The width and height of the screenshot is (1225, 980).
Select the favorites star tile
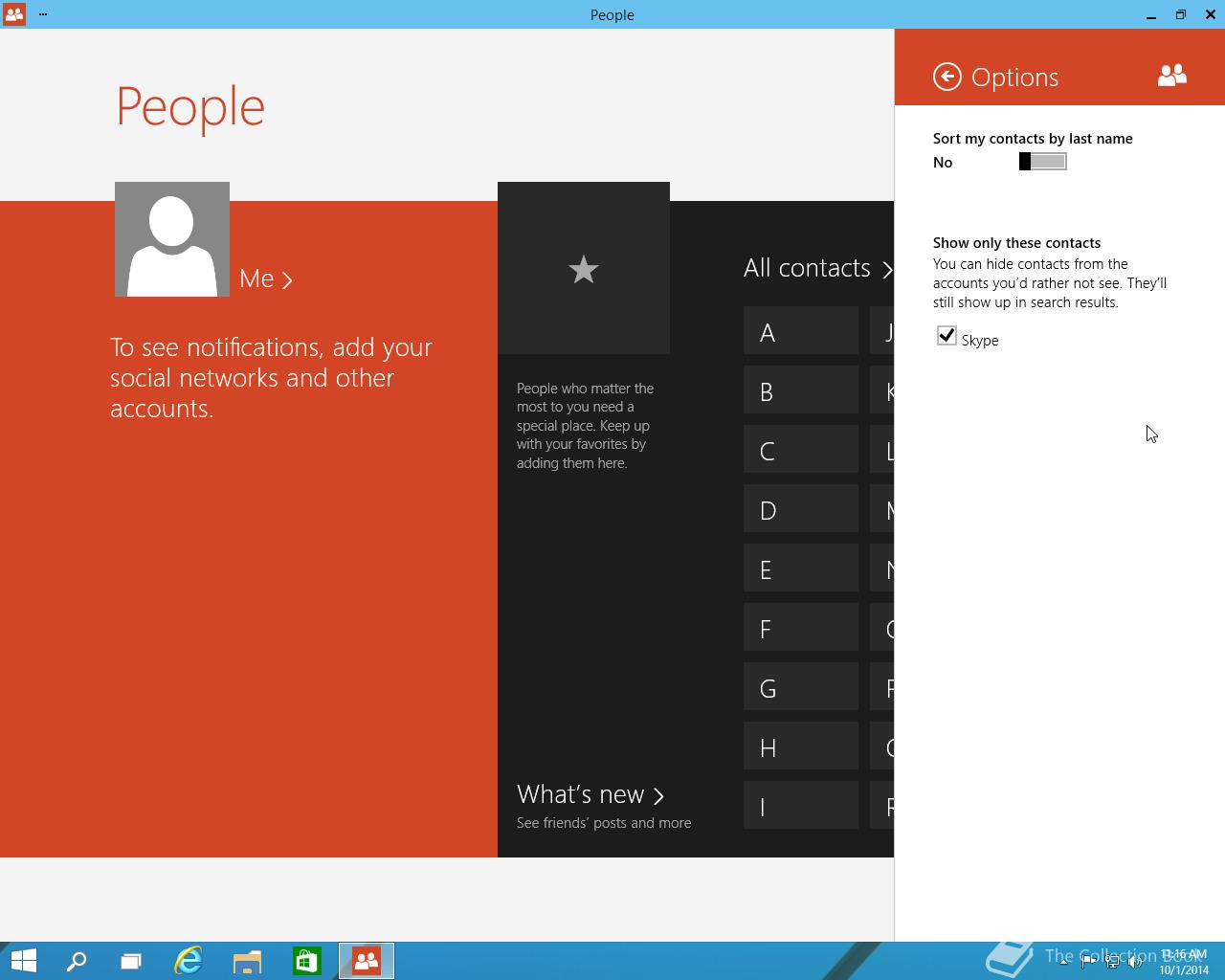[x=584, y=268]
